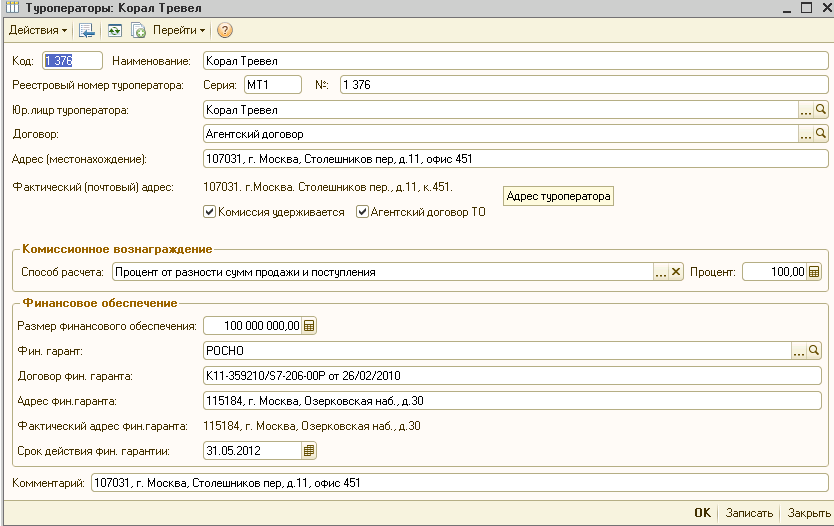
Task: Click the Адрес туроператора button
Action: click(x=558, y=196)
